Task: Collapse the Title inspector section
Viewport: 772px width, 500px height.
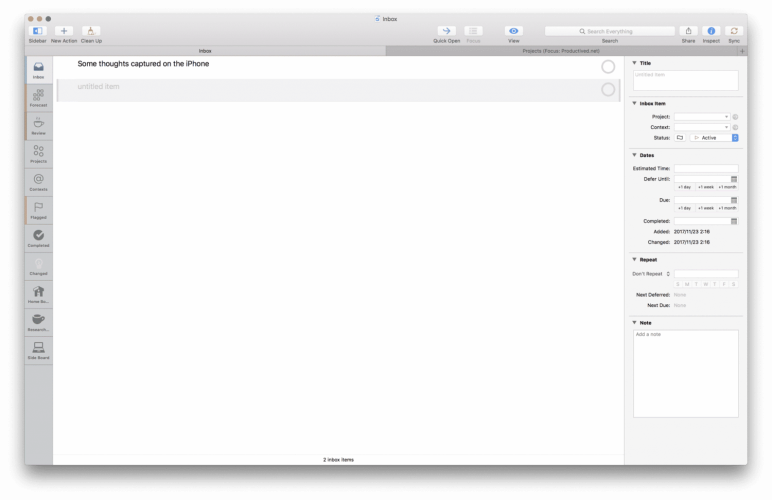Action: click(634, 63)
